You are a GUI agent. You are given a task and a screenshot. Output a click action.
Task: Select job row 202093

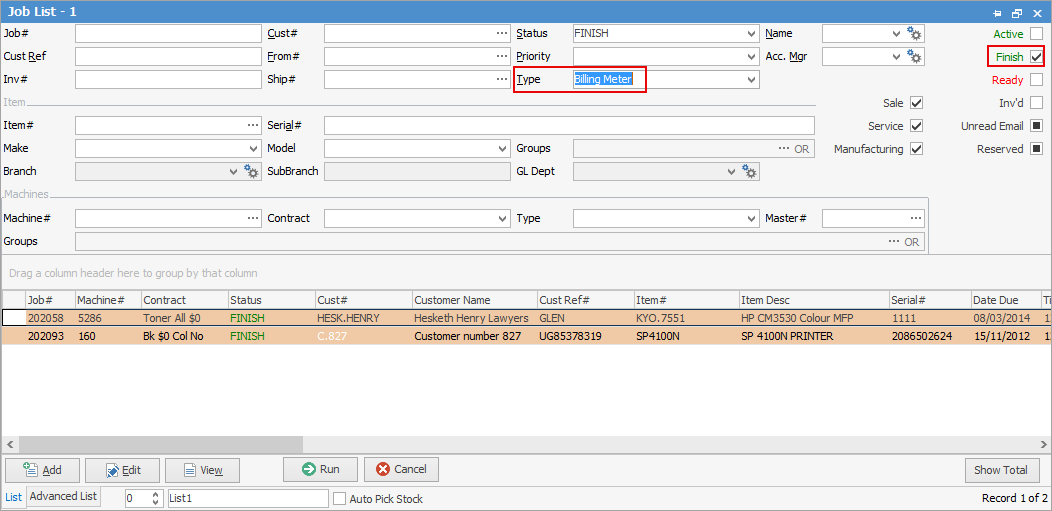pos(526,336)
